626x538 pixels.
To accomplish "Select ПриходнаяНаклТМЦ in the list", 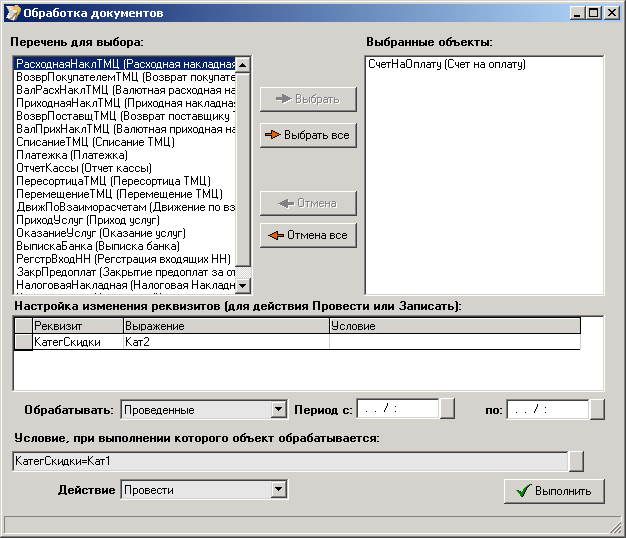I will coord(125,103).
